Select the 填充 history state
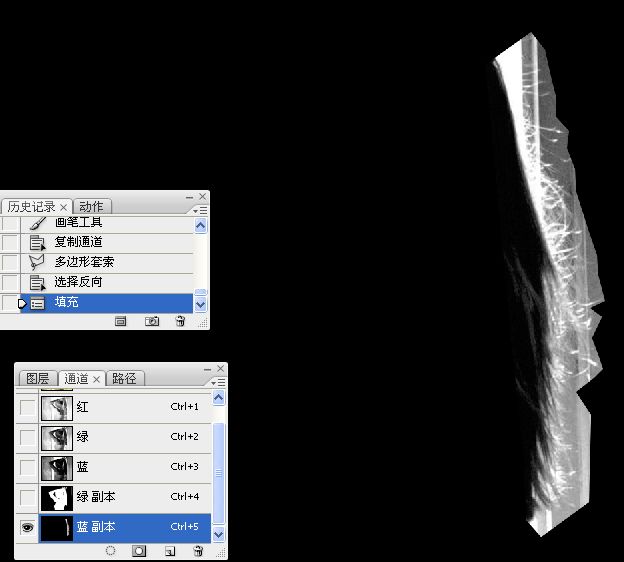This screenshot has height=562, width=624. pos(107,303)
